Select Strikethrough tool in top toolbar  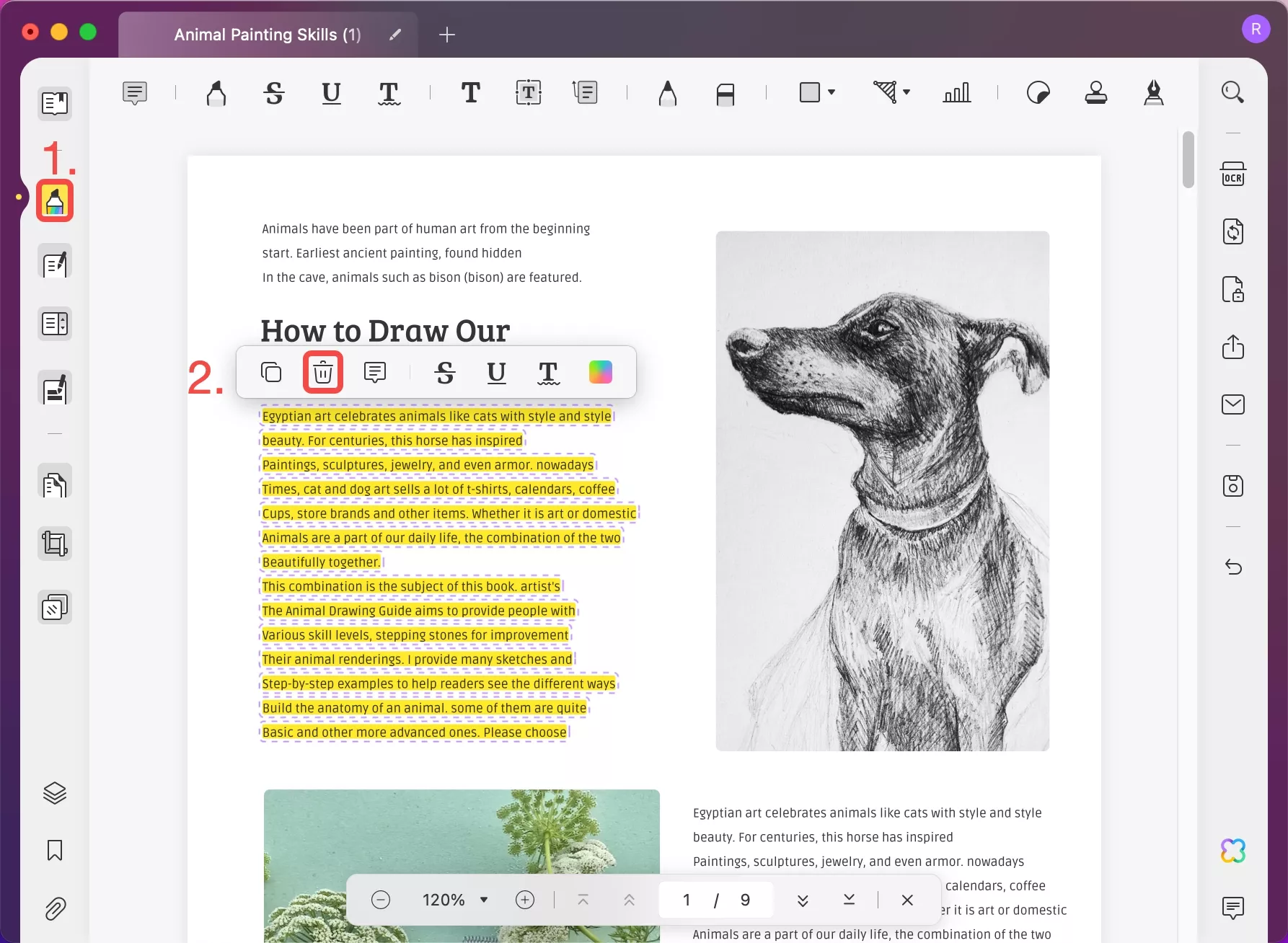274,93
